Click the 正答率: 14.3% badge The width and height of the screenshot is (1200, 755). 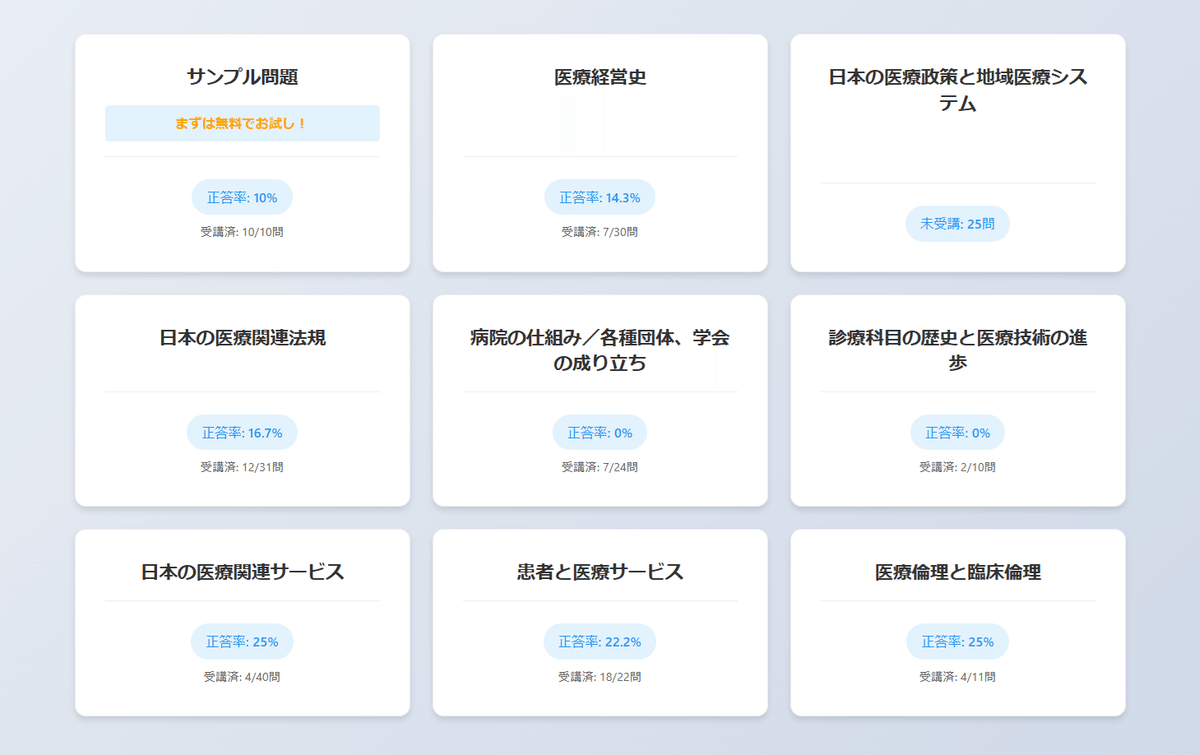(600, 197)
